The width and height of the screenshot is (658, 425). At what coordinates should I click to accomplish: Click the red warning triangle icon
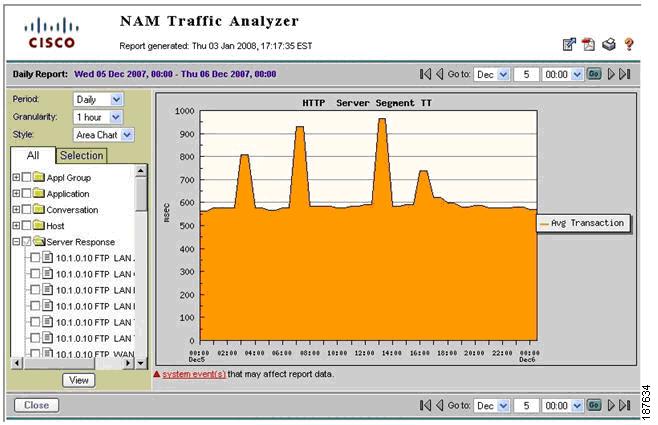157,374
